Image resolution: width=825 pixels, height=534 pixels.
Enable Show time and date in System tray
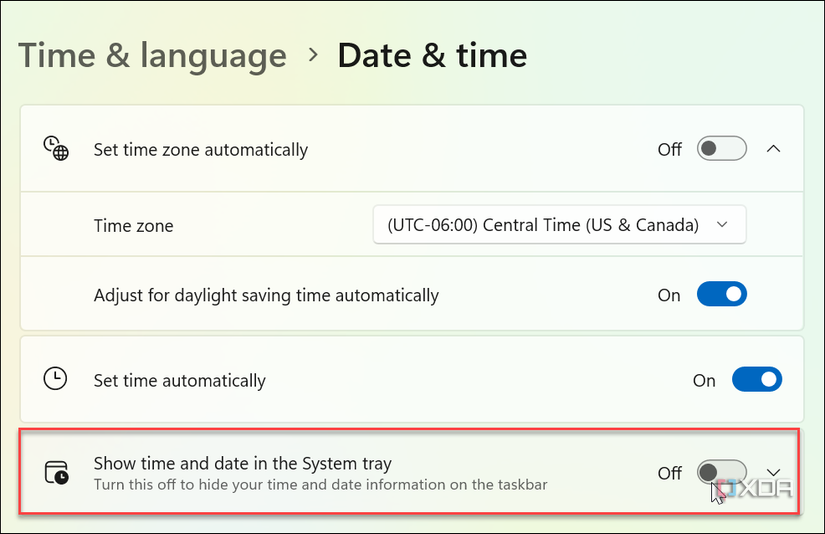click(x=722, y=473)
